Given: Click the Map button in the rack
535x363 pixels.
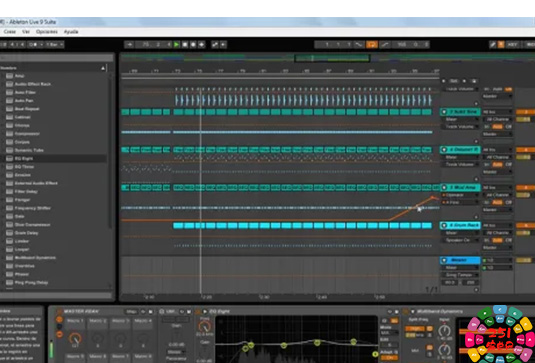Looking at the screenshot, I should (x=131, y=312).
